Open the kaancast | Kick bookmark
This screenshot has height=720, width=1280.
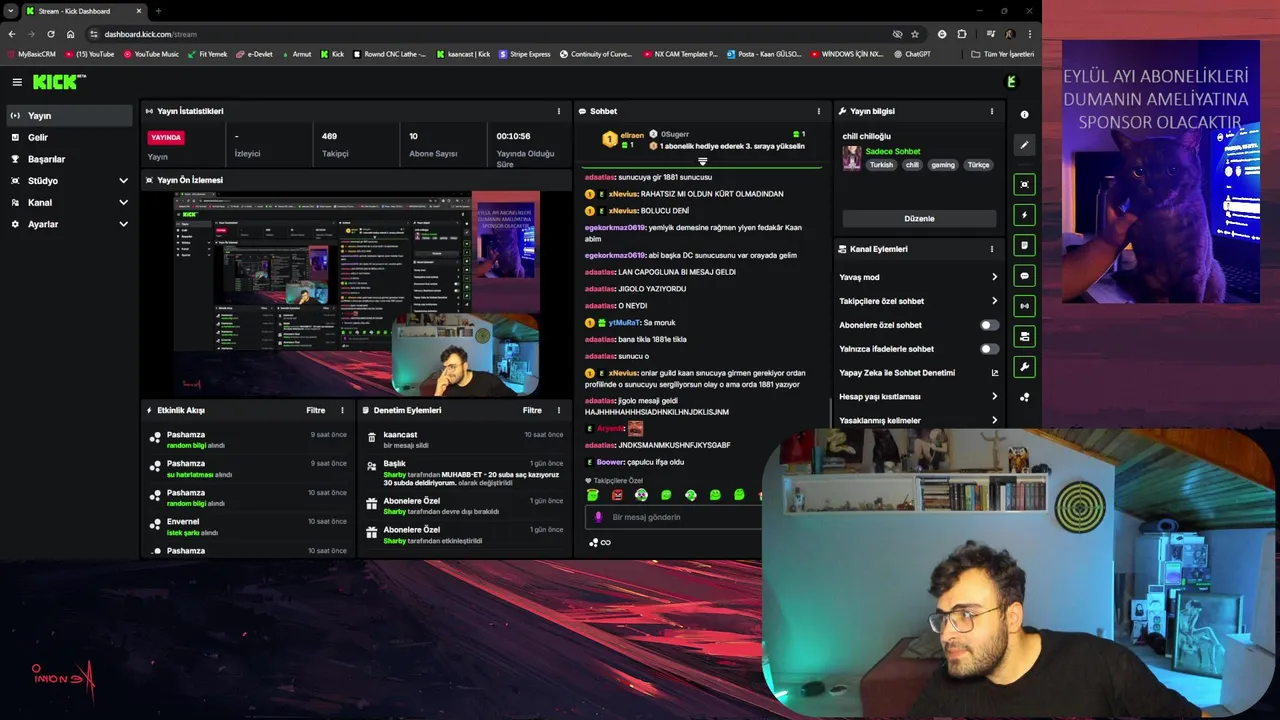(463, 54)
